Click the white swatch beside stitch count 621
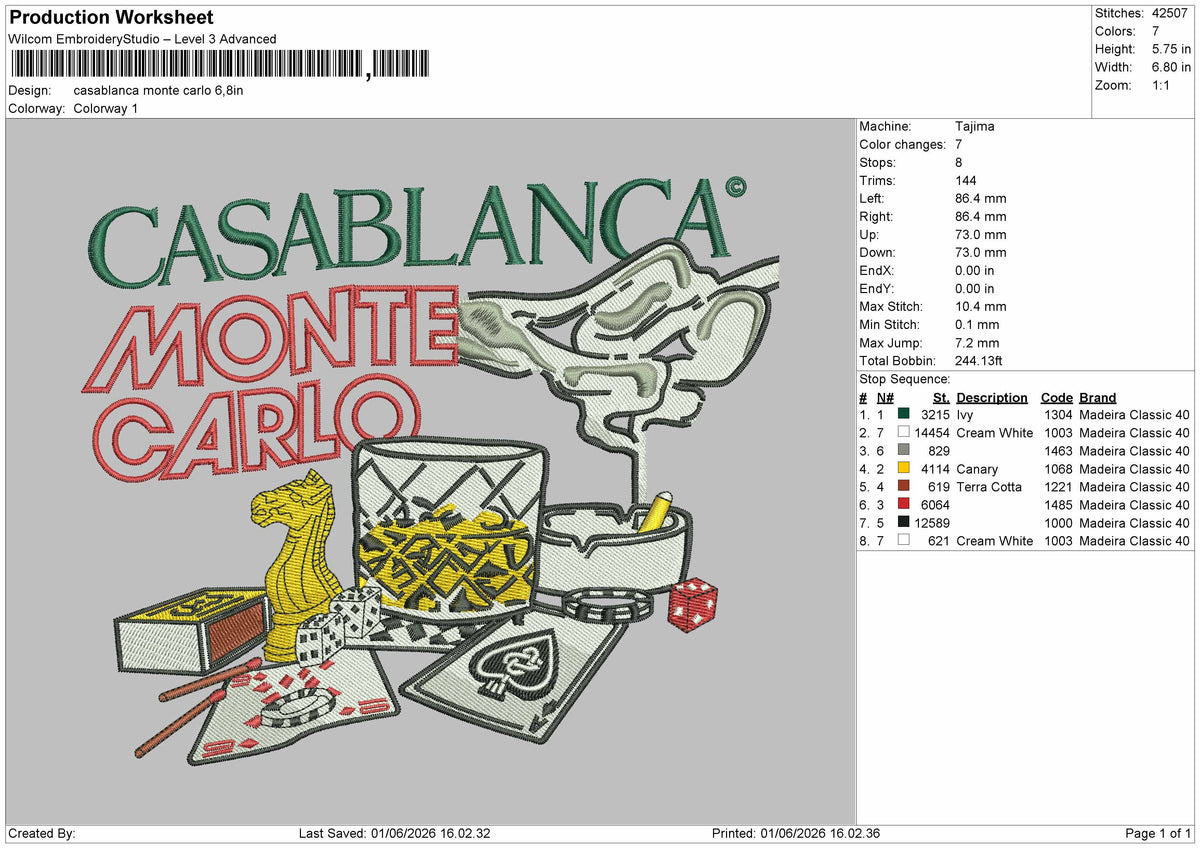The width and height of the screenshot is (1200, 848). coord(904,540)
